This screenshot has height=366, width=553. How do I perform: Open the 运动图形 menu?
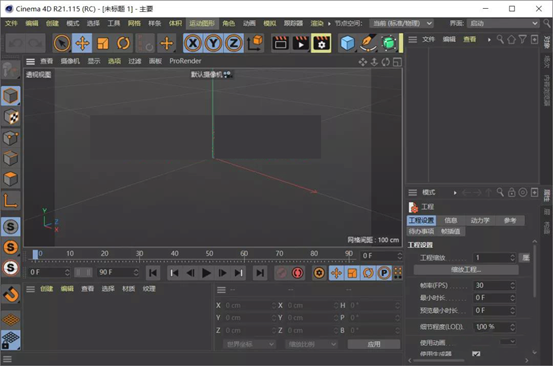[202, 23]
